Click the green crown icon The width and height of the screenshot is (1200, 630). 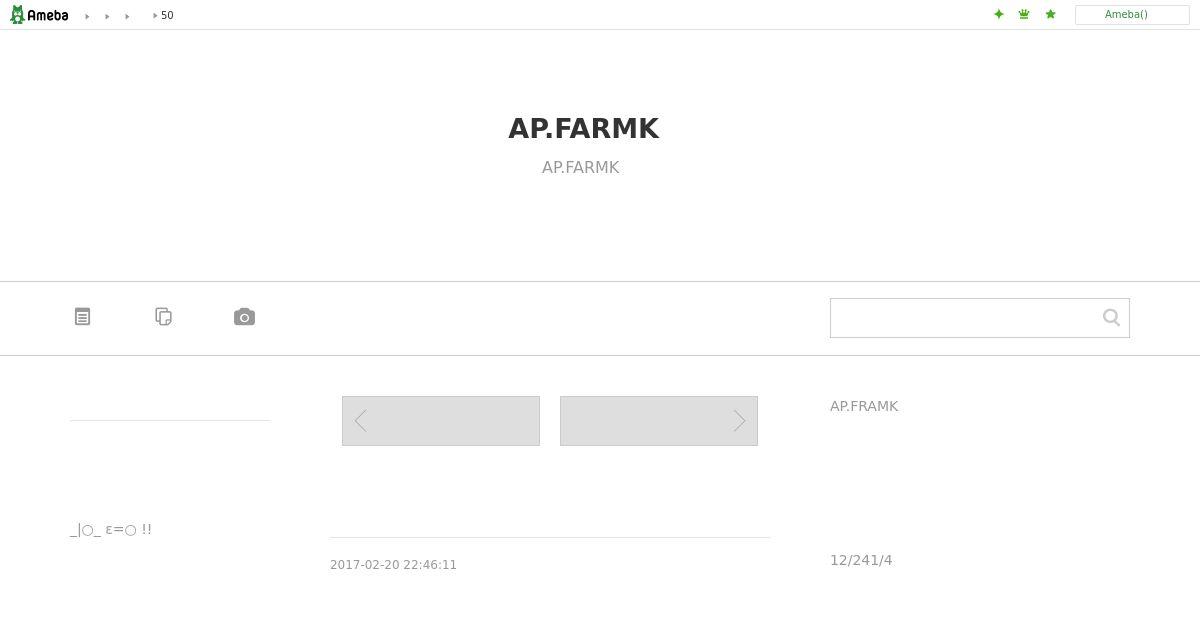[x=1024, y=14]
